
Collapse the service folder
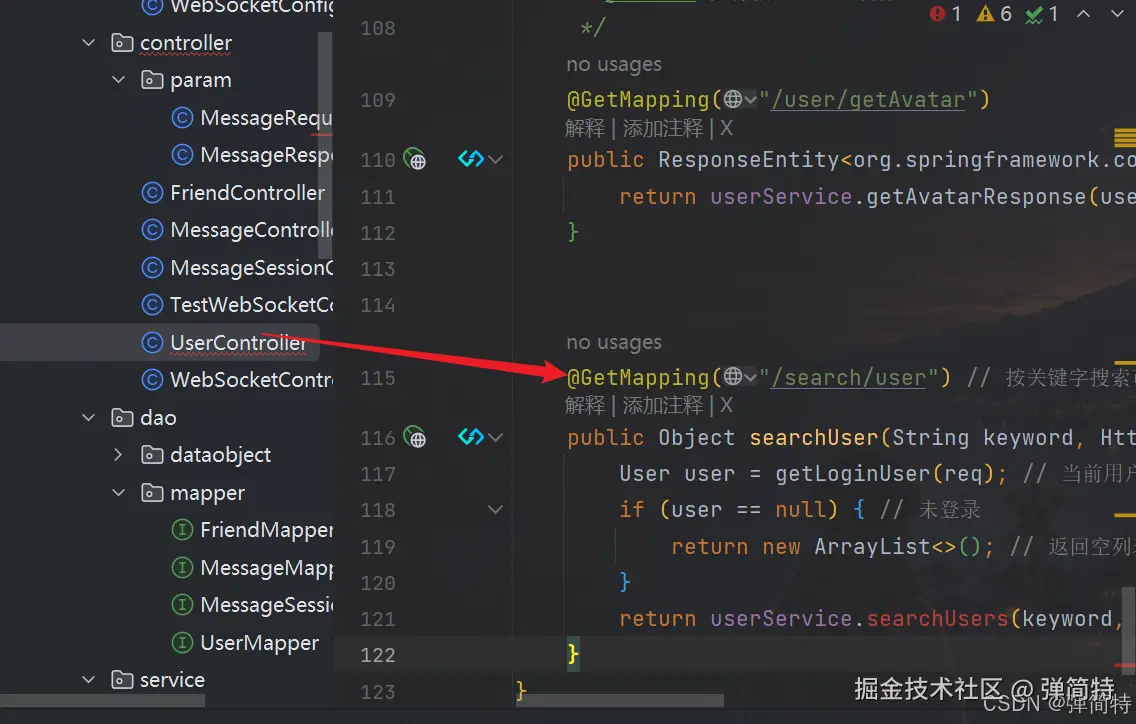[x=88, y=680]
